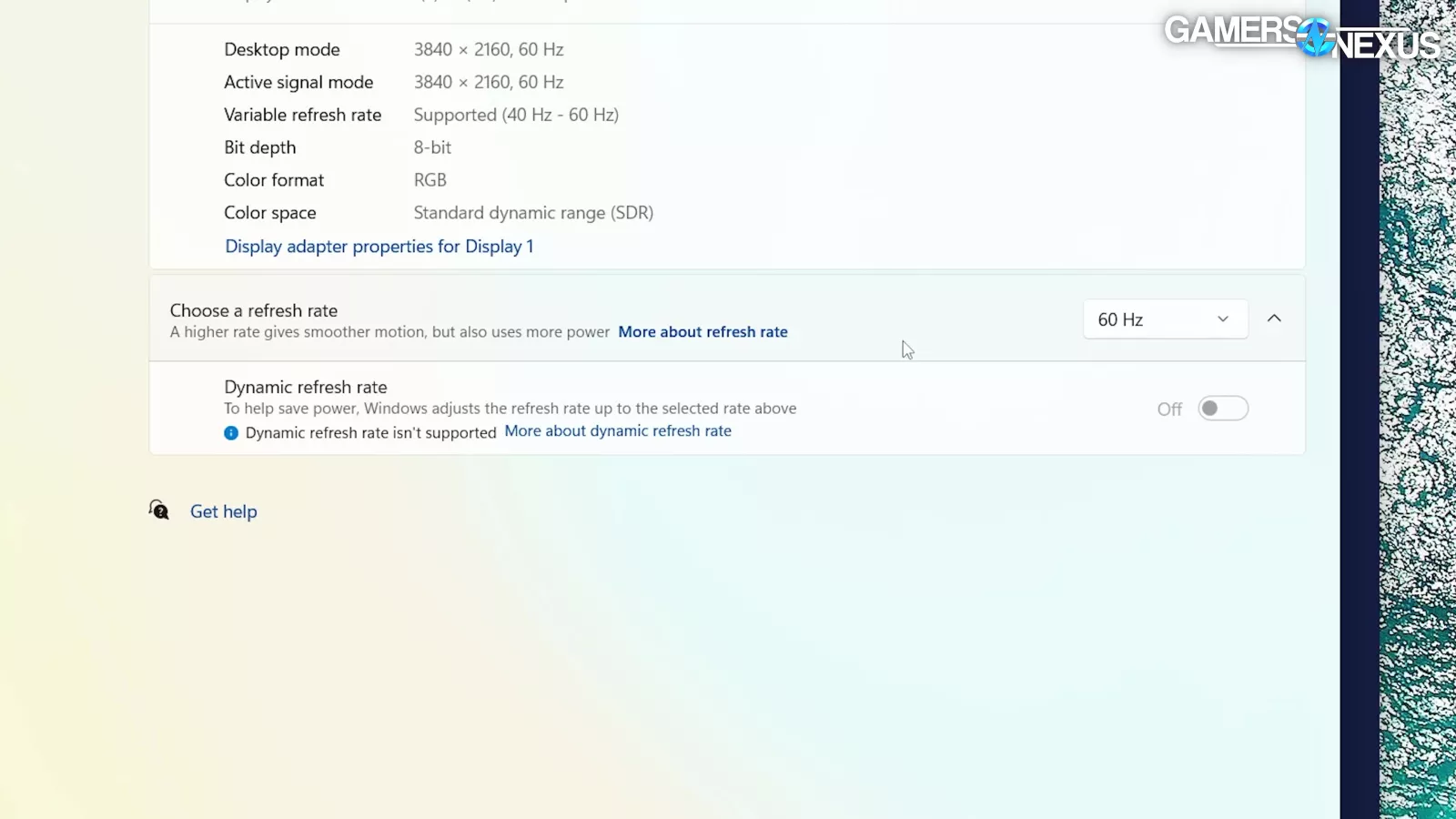Click the Gamers Nexus logo watermark
The width and height of the screenshot is (1456, 819).
[x=1301, y=37]
